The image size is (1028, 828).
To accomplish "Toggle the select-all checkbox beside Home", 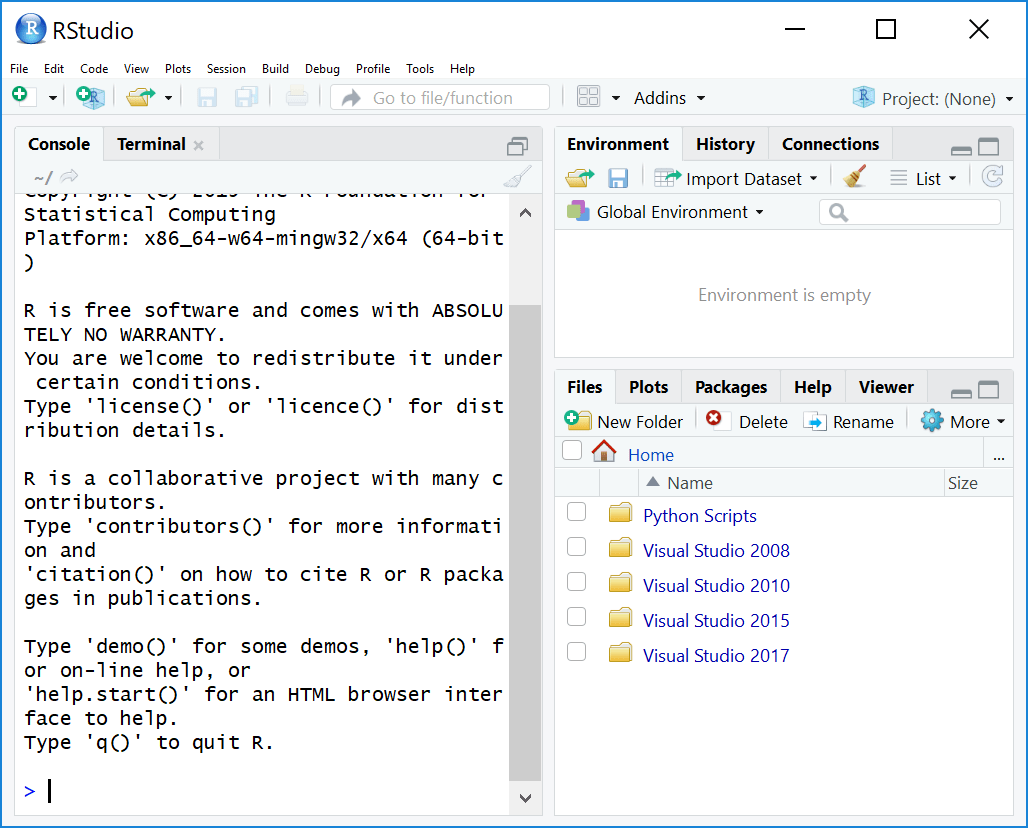I will tap(572, 450).
